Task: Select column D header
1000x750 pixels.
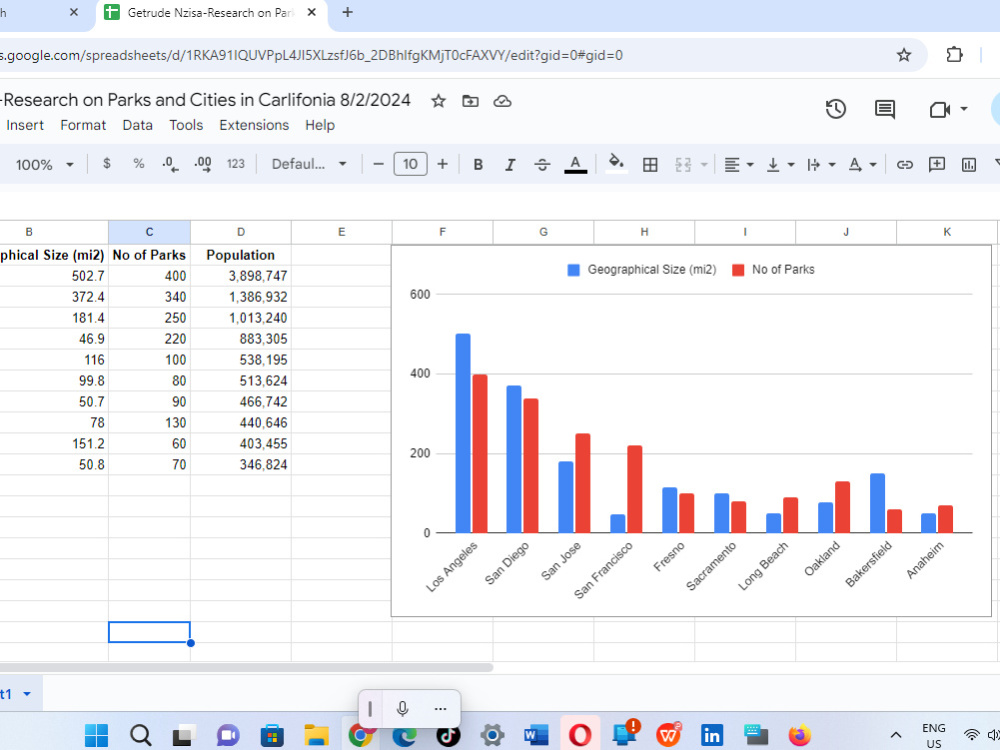Action: 240,232
